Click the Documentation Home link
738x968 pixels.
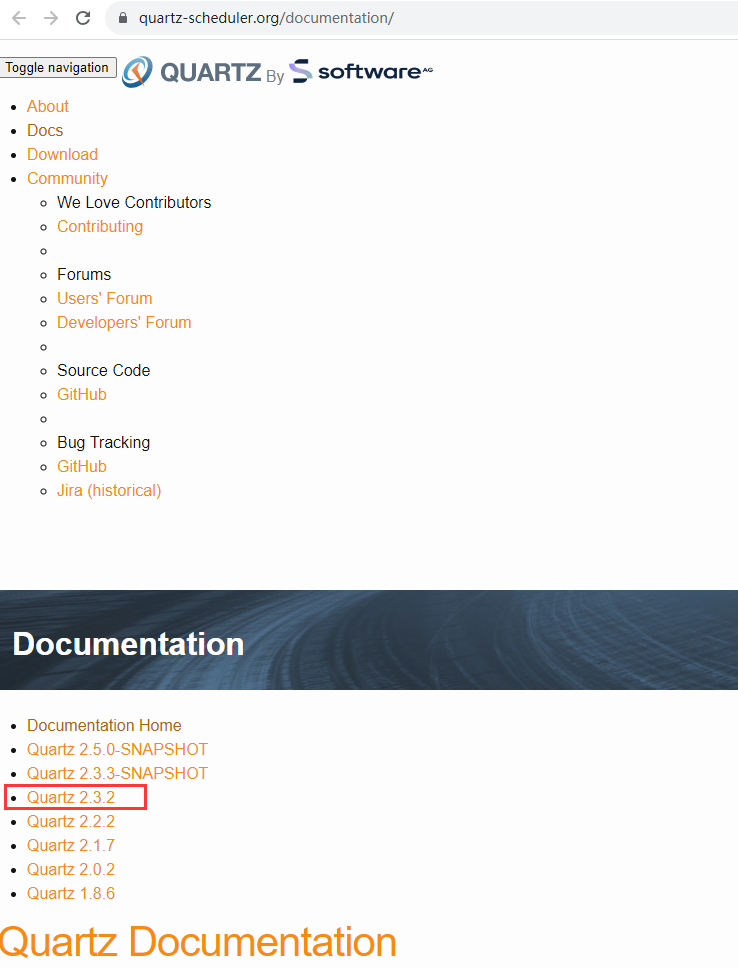(104, 725)
